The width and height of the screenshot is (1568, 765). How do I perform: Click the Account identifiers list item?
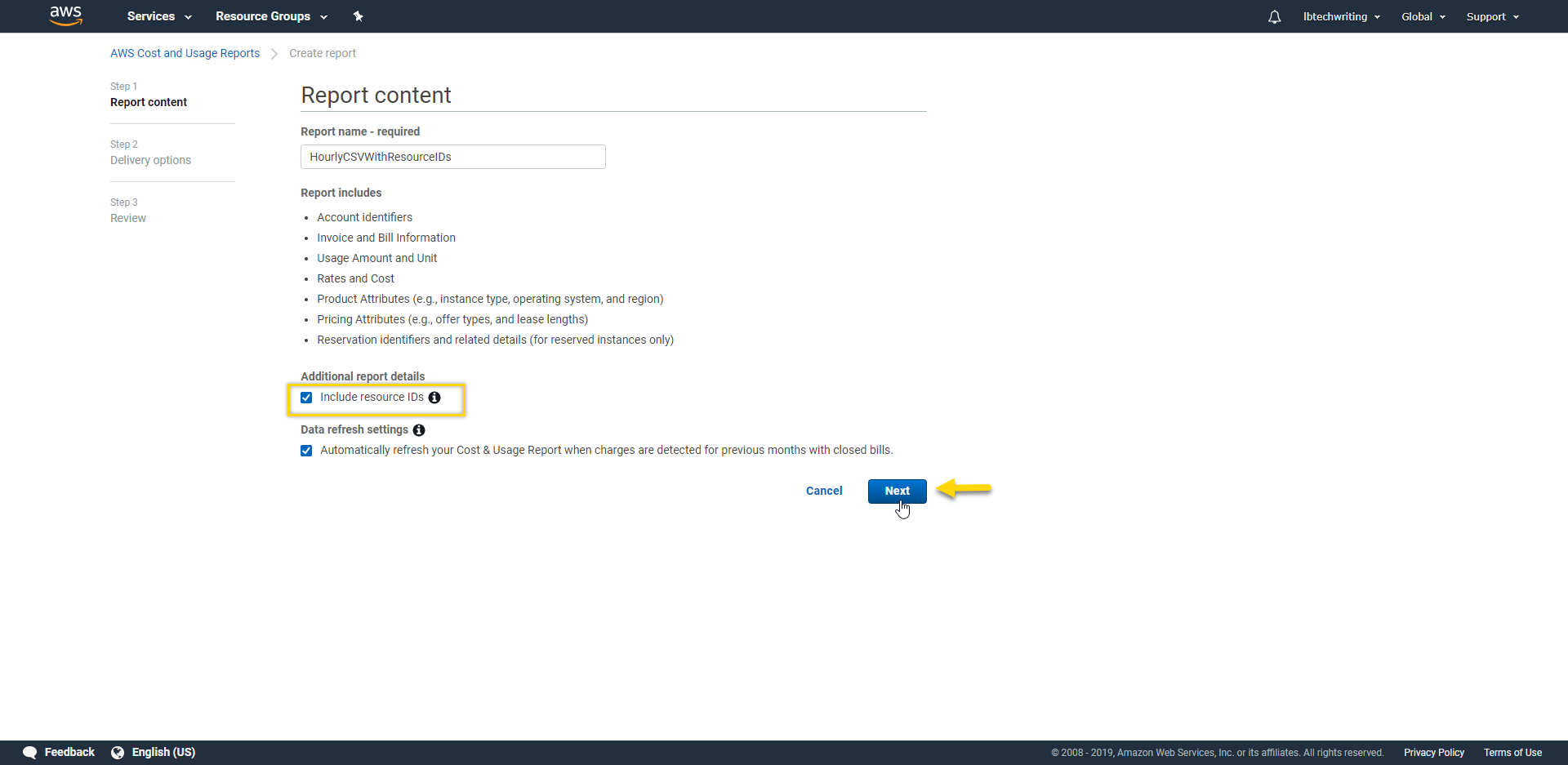click(x=364, y=217)
